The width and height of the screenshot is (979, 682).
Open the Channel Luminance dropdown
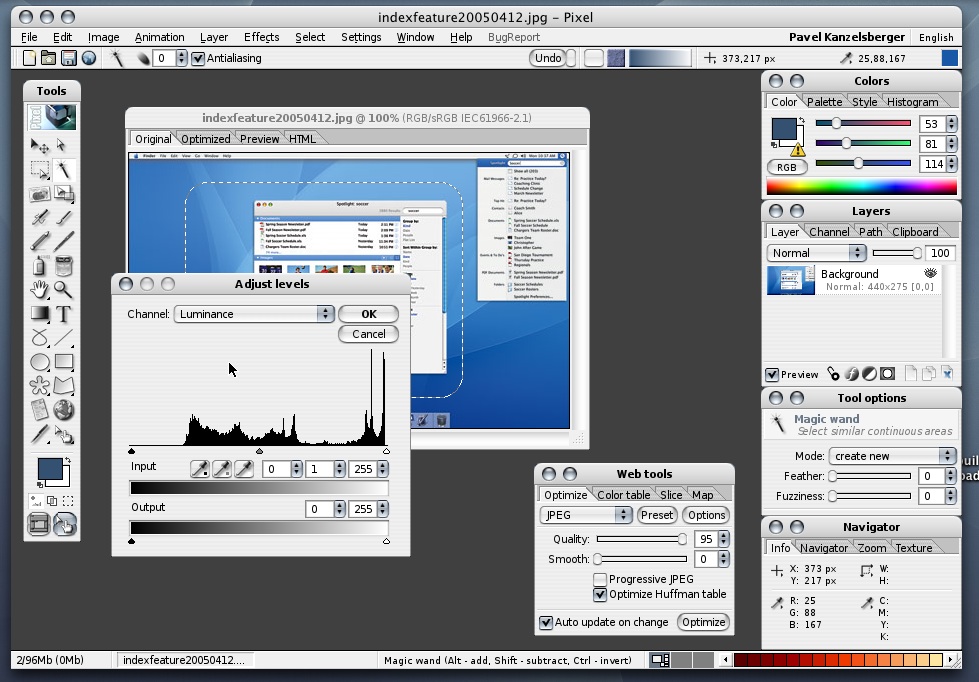coord(254,314)
